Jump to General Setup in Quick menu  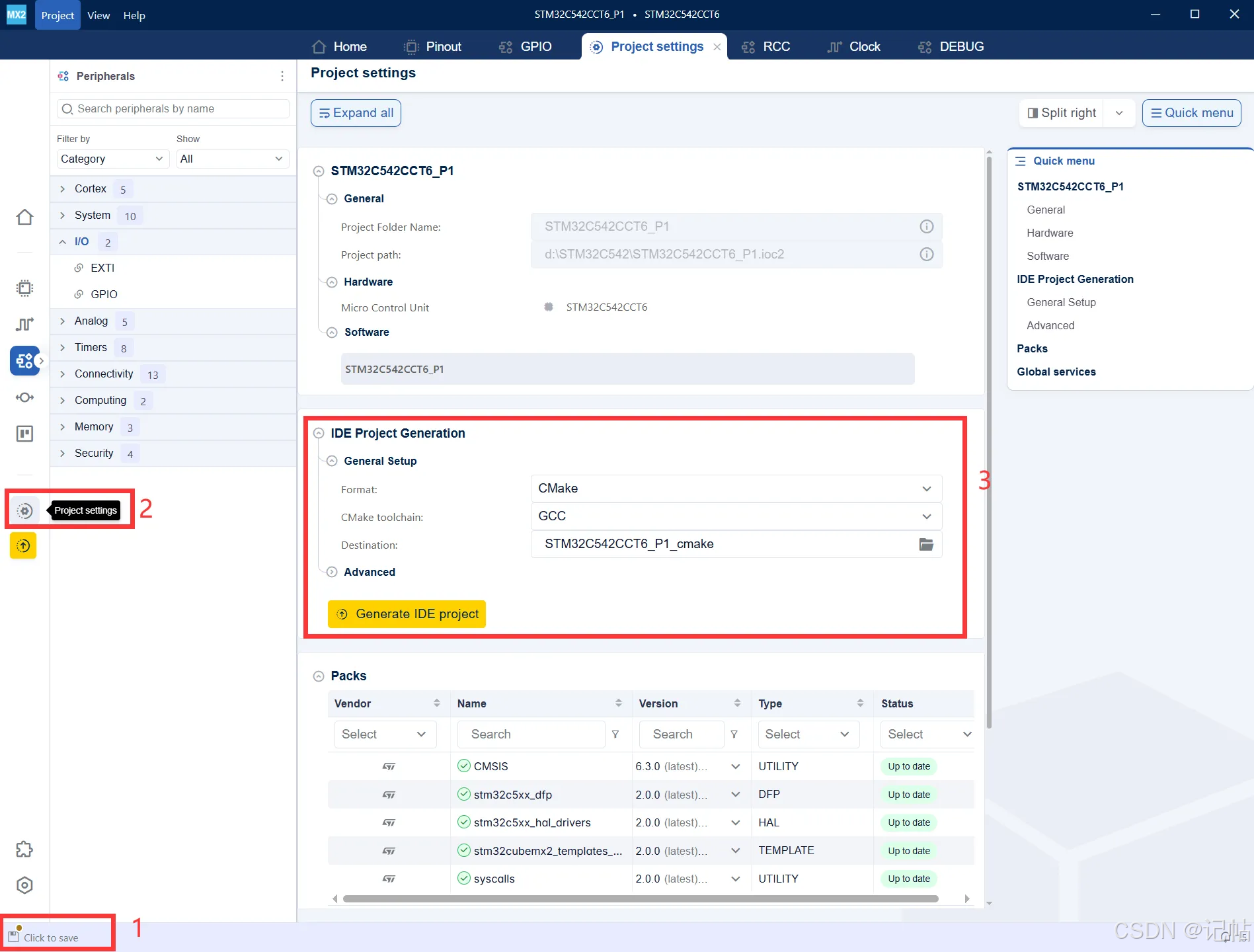1061,302
